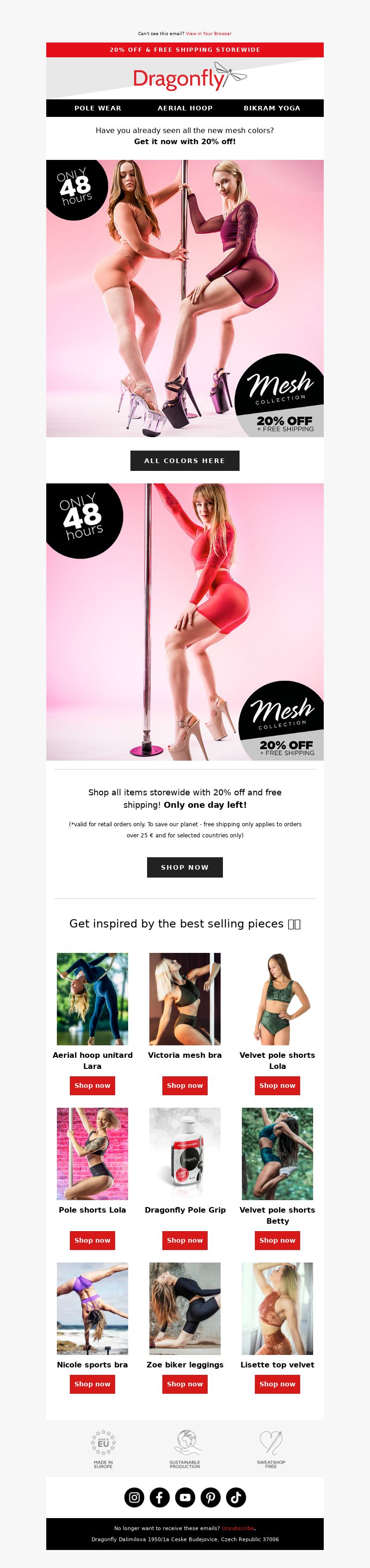Open the Dragonfly Pole Grip product image
The width and height of the screenshot is (370, 1568).
coord(185,1153)
